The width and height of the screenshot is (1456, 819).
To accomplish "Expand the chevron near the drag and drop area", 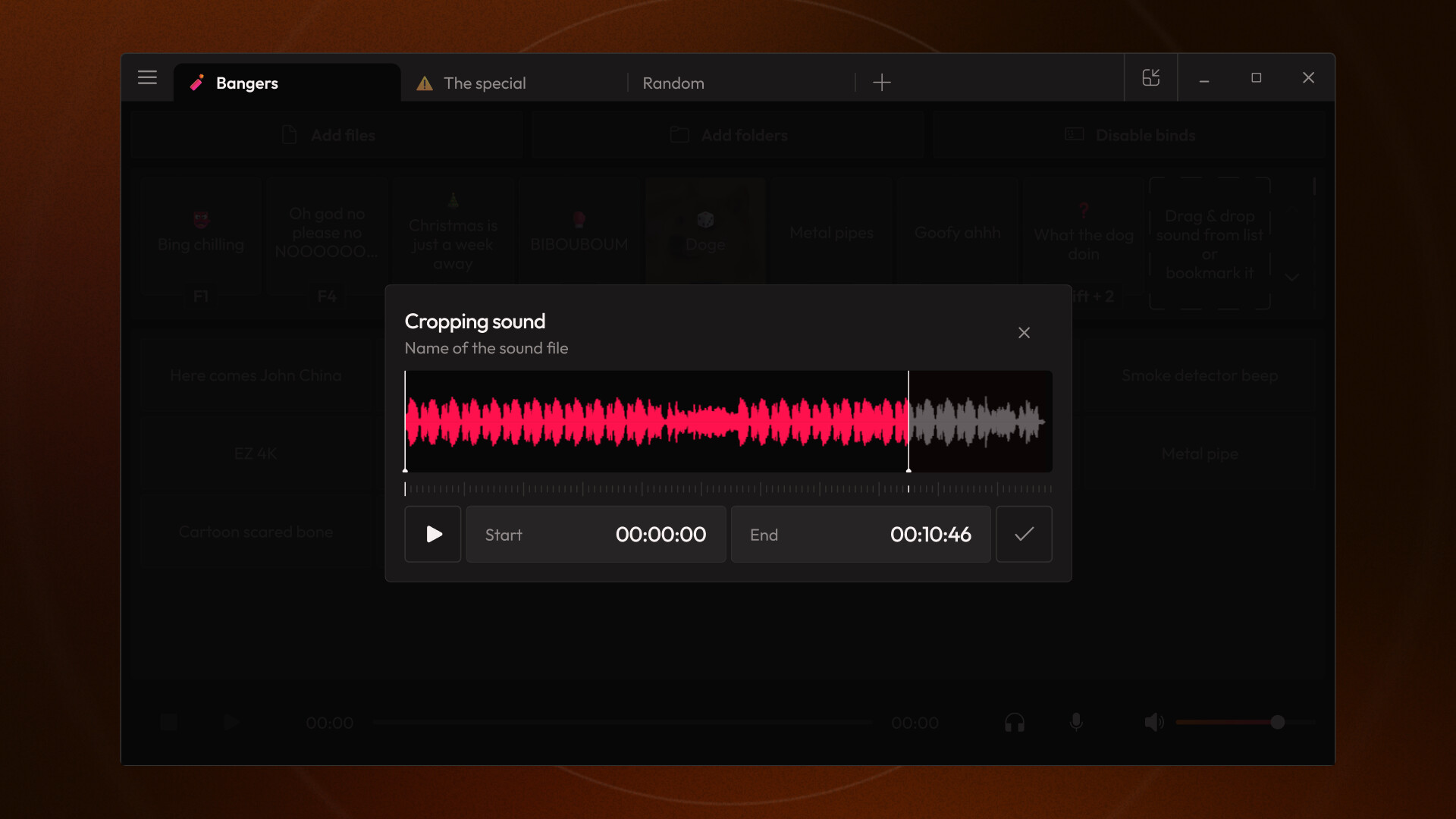I will 1291,278.
